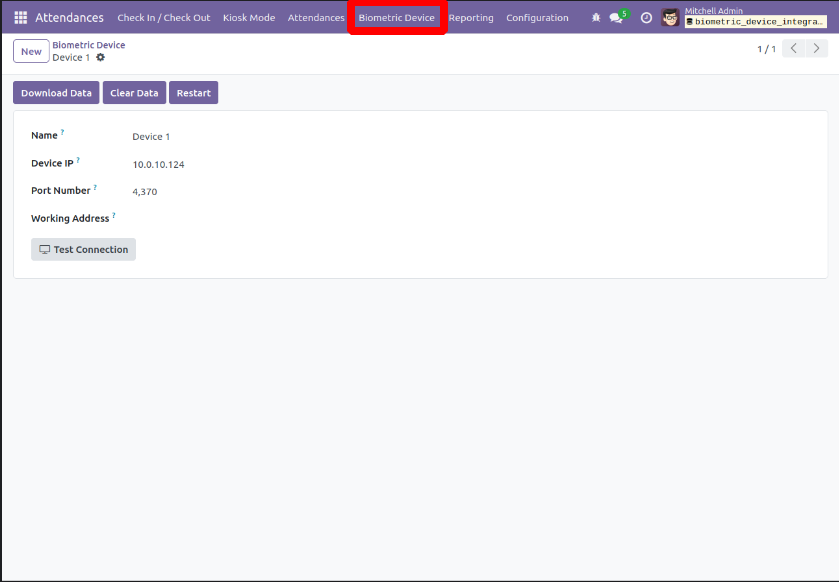The width and height of the screenshot is (839, 582).
Task: Click the Name field value Device 1
Action: [x=151, y=136]
